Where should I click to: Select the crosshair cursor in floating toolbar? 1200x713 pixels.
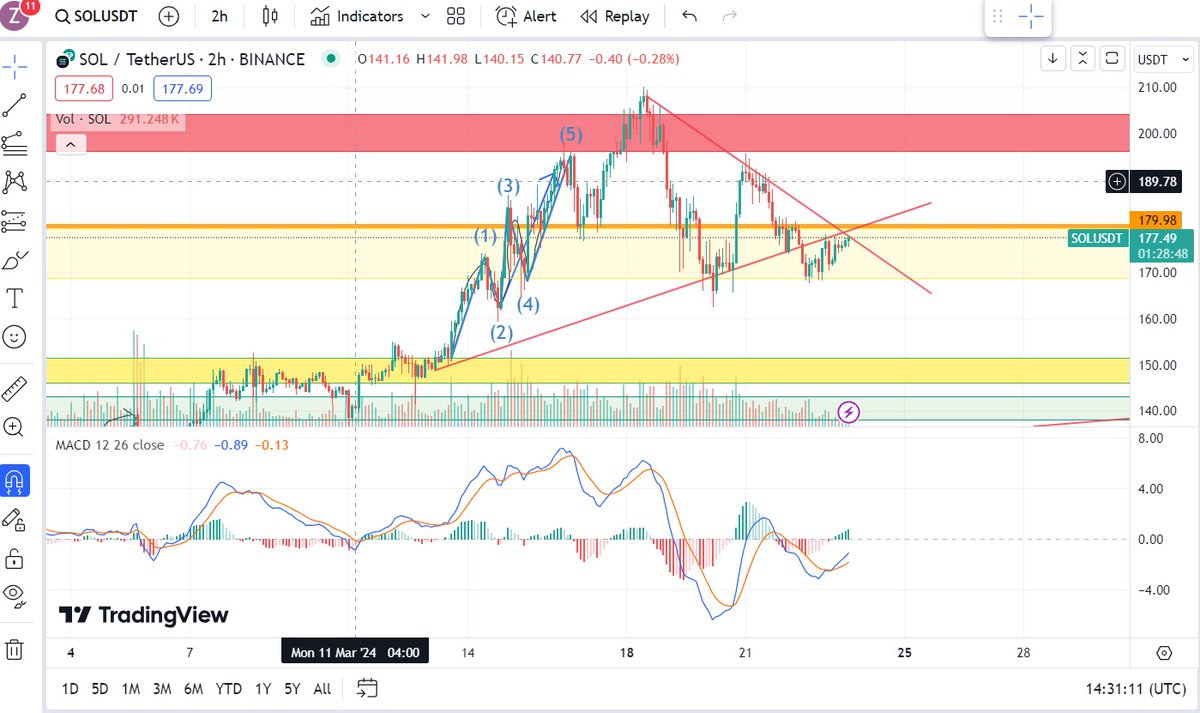click(1031, 16)
